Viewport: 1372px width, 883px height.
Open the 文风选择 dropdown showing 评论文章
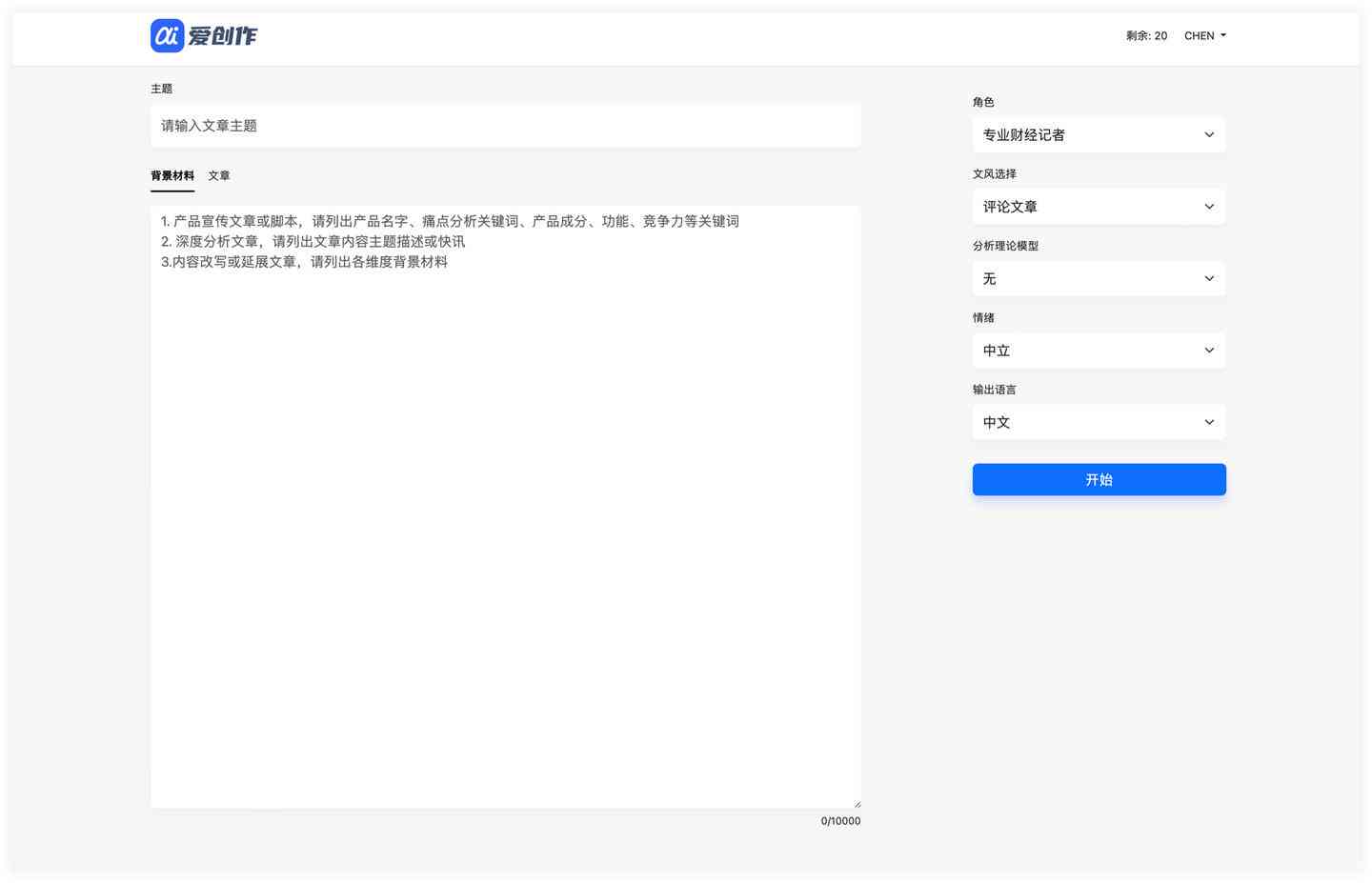tap(1099, 207)
